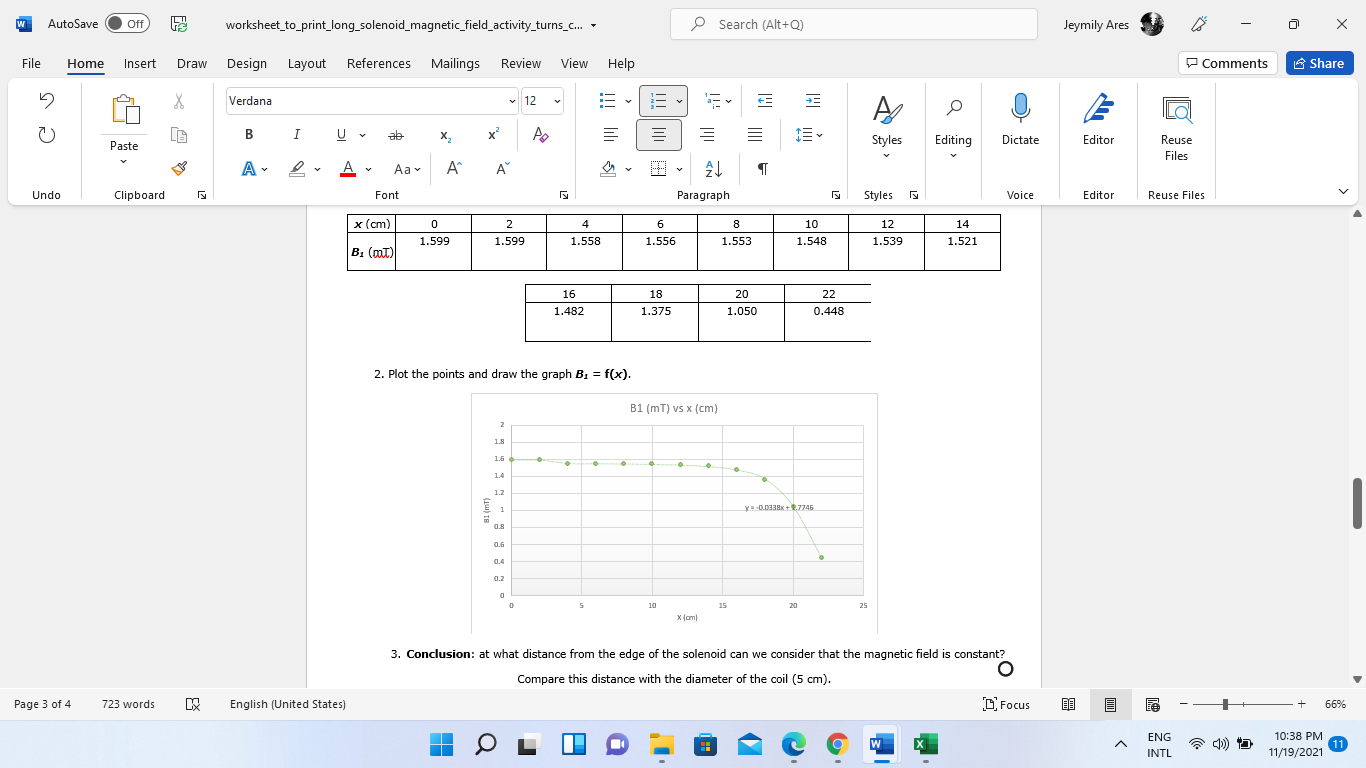
Task: Click the Redo arrow icon
Action: tap(46, 134)
